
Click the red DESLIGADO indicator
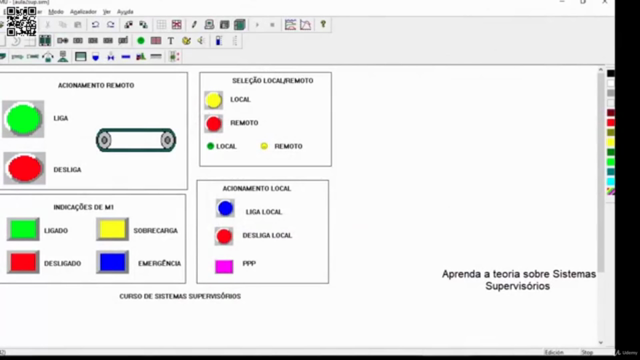23,262
